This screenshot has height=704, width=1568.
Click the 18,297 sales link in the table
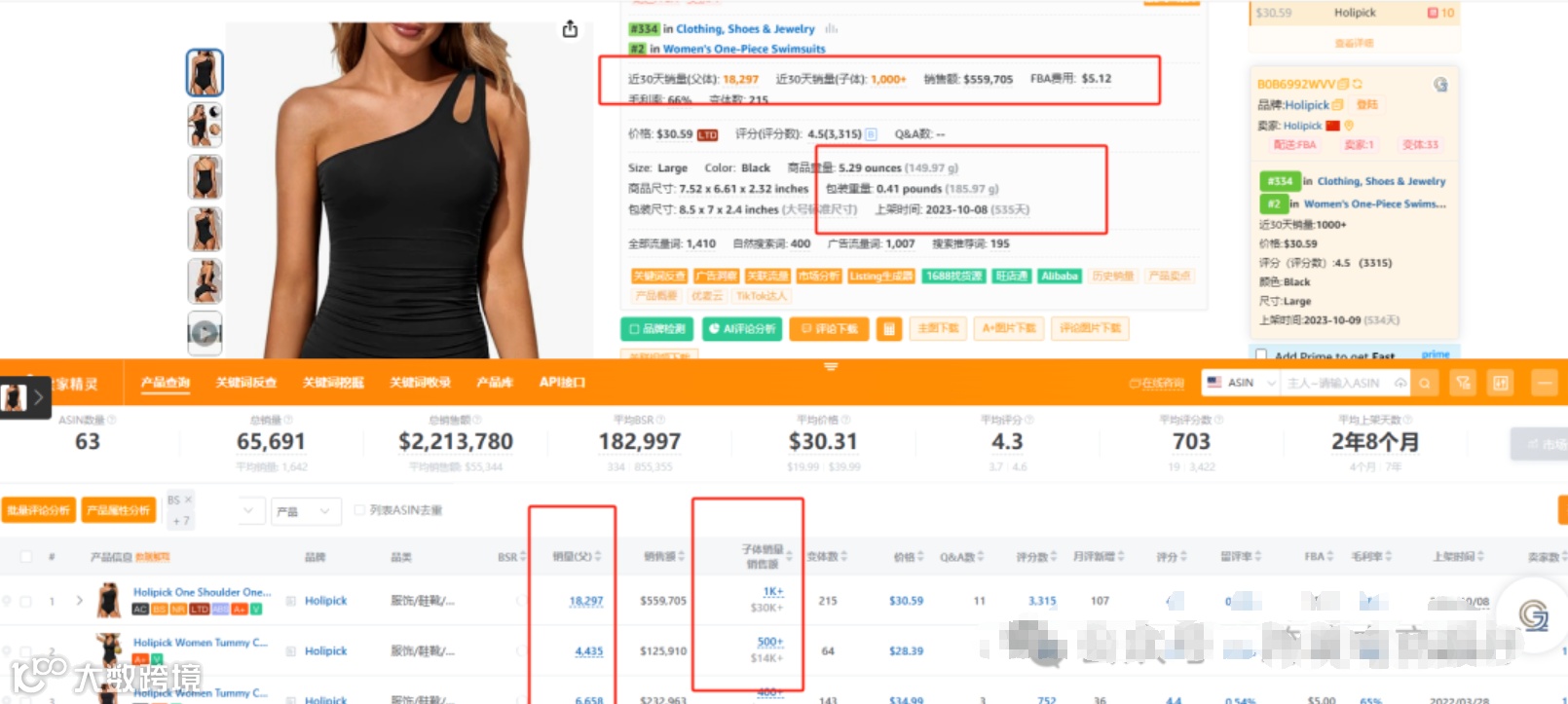coord(586,601)
